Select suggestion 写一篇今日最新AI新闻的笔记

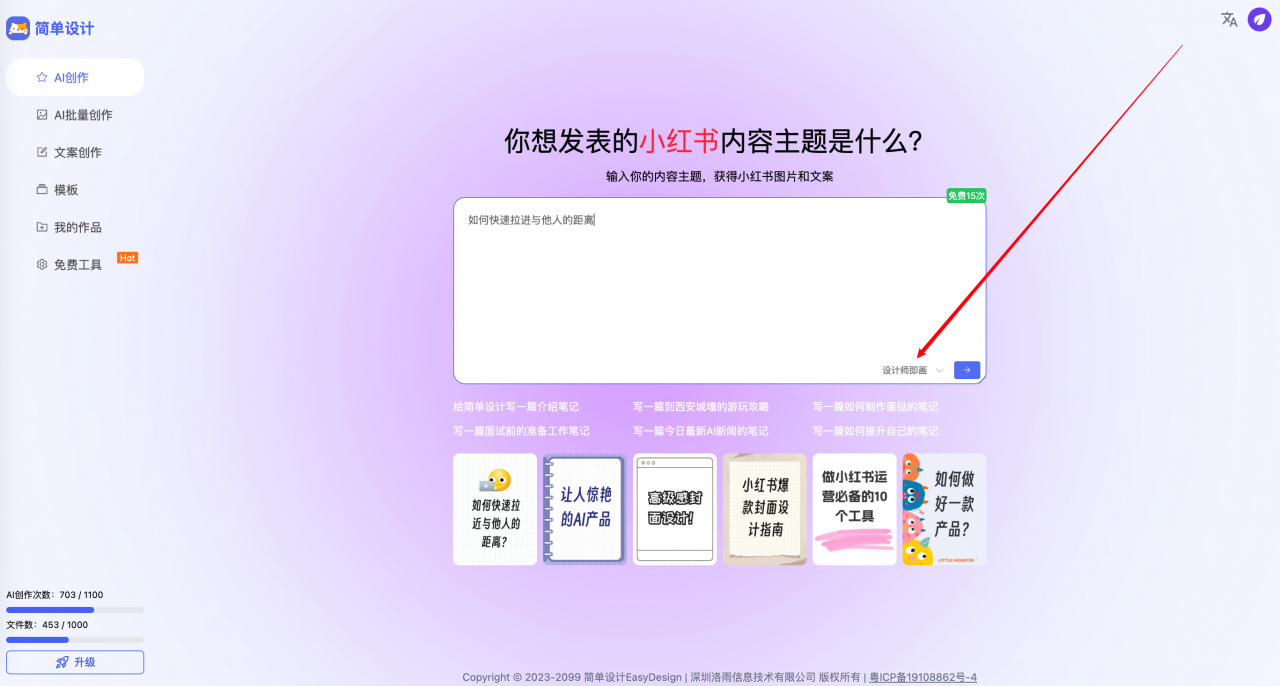701,431
